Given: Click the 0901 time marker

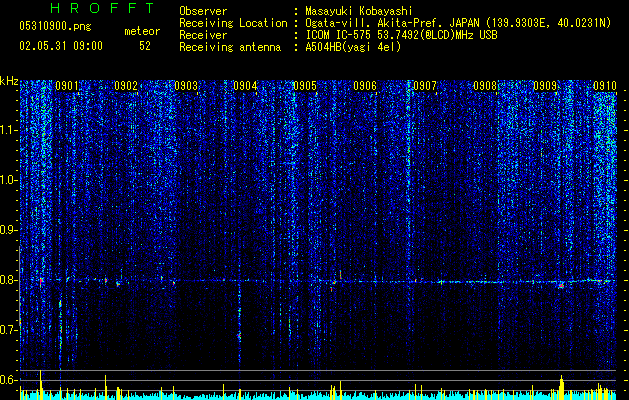Looking at the screenshot, I should [67, 86].
